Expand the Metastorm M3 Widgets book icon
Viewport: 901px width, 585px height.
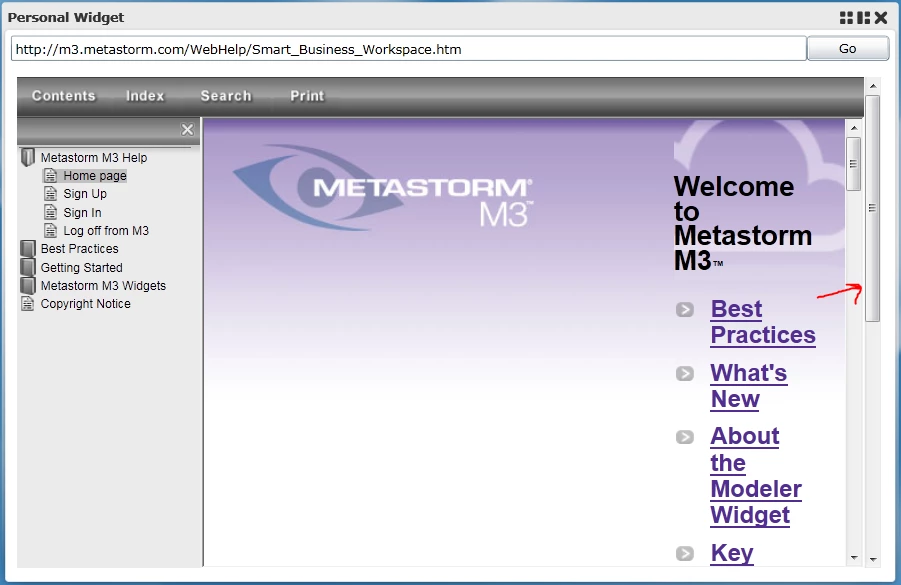click(28, 286)
